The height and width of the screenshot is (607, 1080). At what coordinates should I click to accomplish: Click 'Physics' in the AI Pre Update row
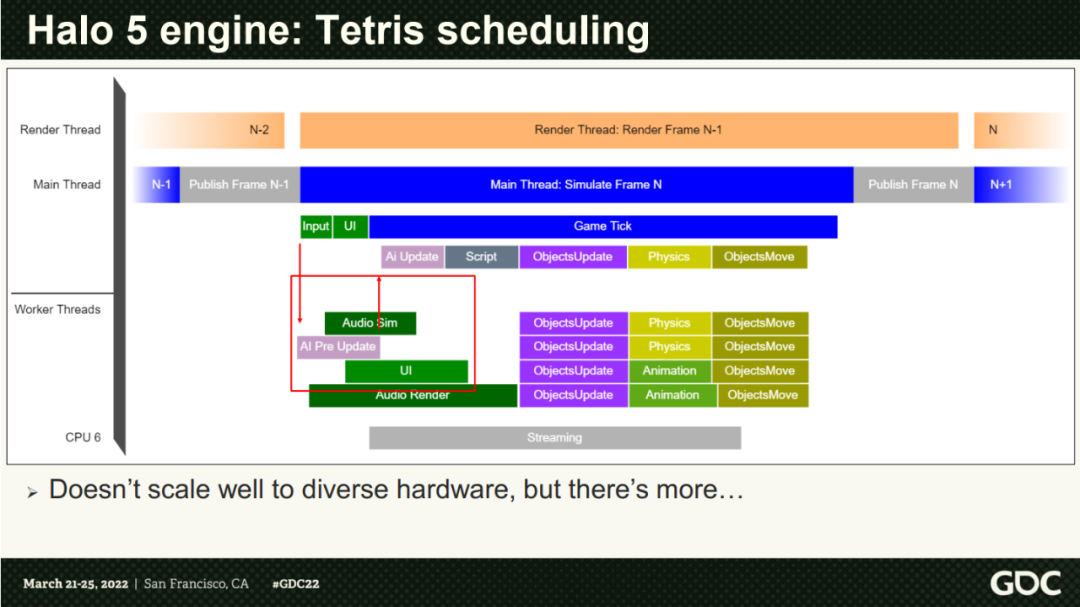pyautogui.click(x=669, y=347)
